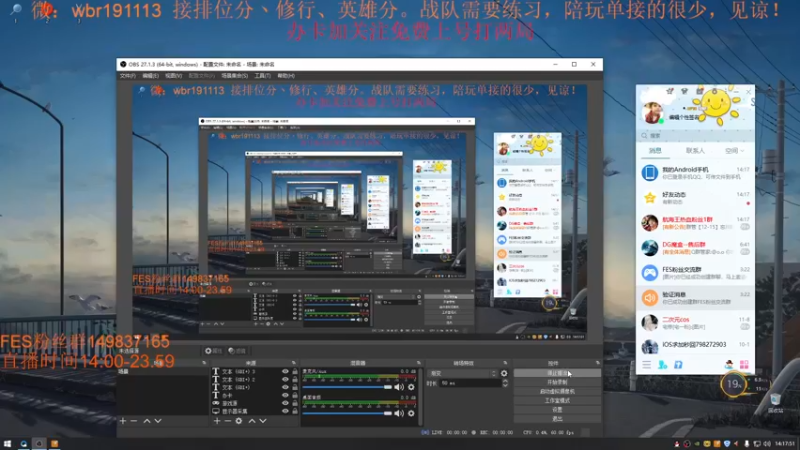Click the system clock in the taskbar
The image size is (800, 450).
tap(785, 444)
